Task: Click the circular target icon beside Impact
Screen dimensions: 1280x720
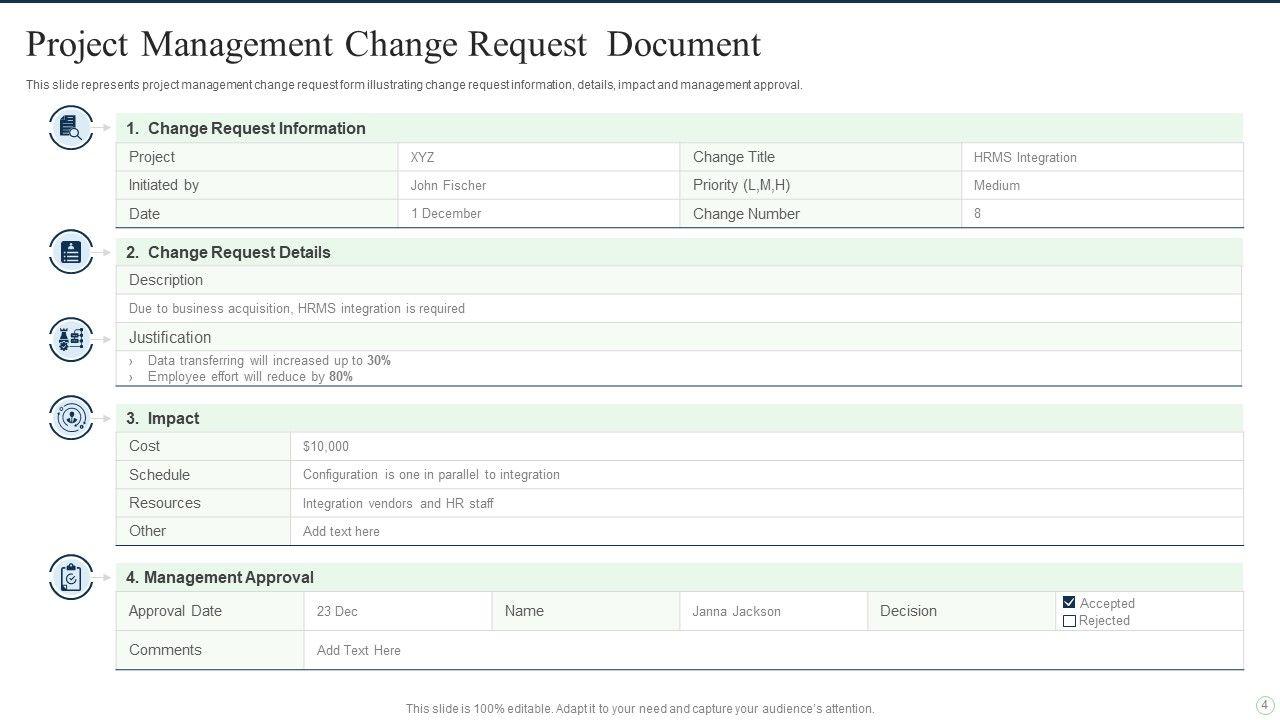Action: tap(71, 418)
